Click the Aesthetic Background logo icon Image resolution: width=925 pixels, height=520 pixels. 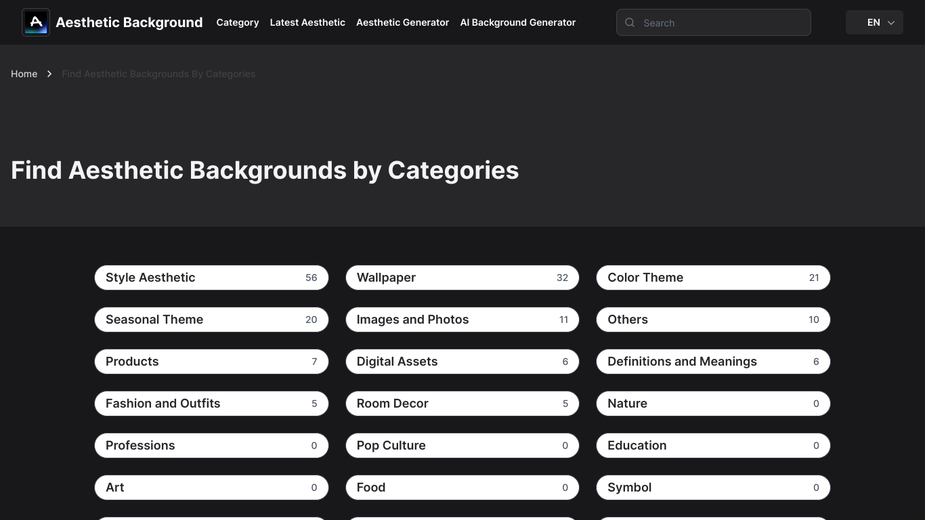tap(35, 22)
